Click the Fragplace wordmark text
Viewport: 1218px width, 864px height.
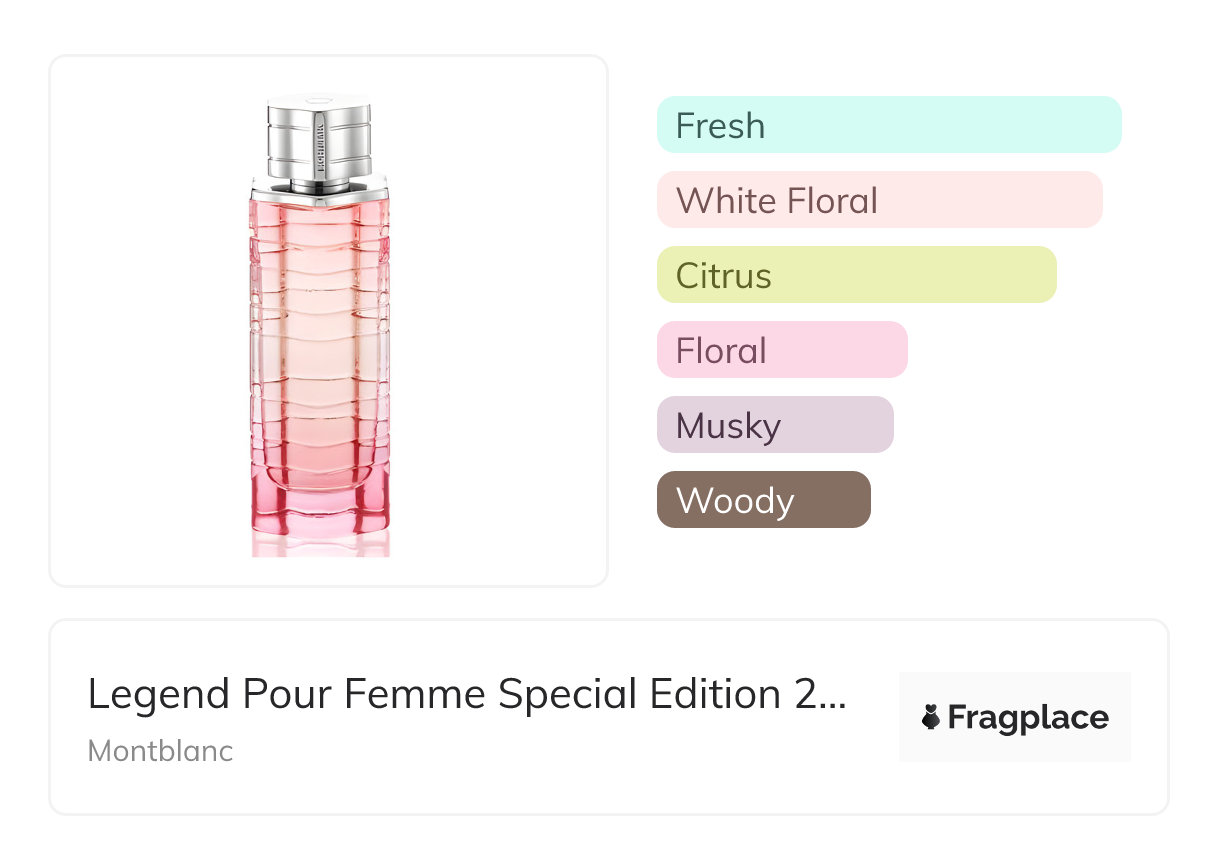click(1028, 718)
